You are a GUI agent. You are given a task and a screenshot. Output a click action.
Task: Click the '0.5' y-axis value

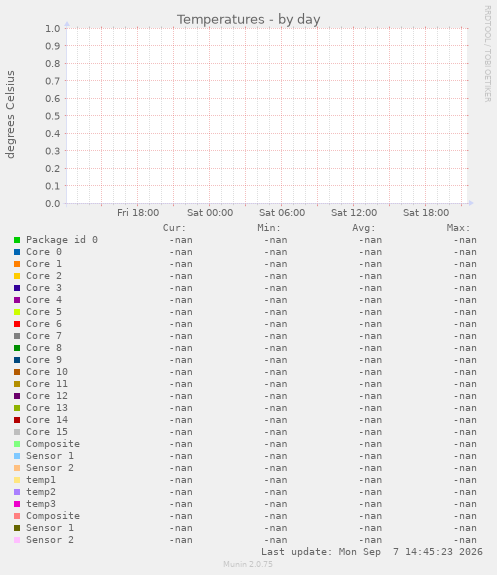52,116
